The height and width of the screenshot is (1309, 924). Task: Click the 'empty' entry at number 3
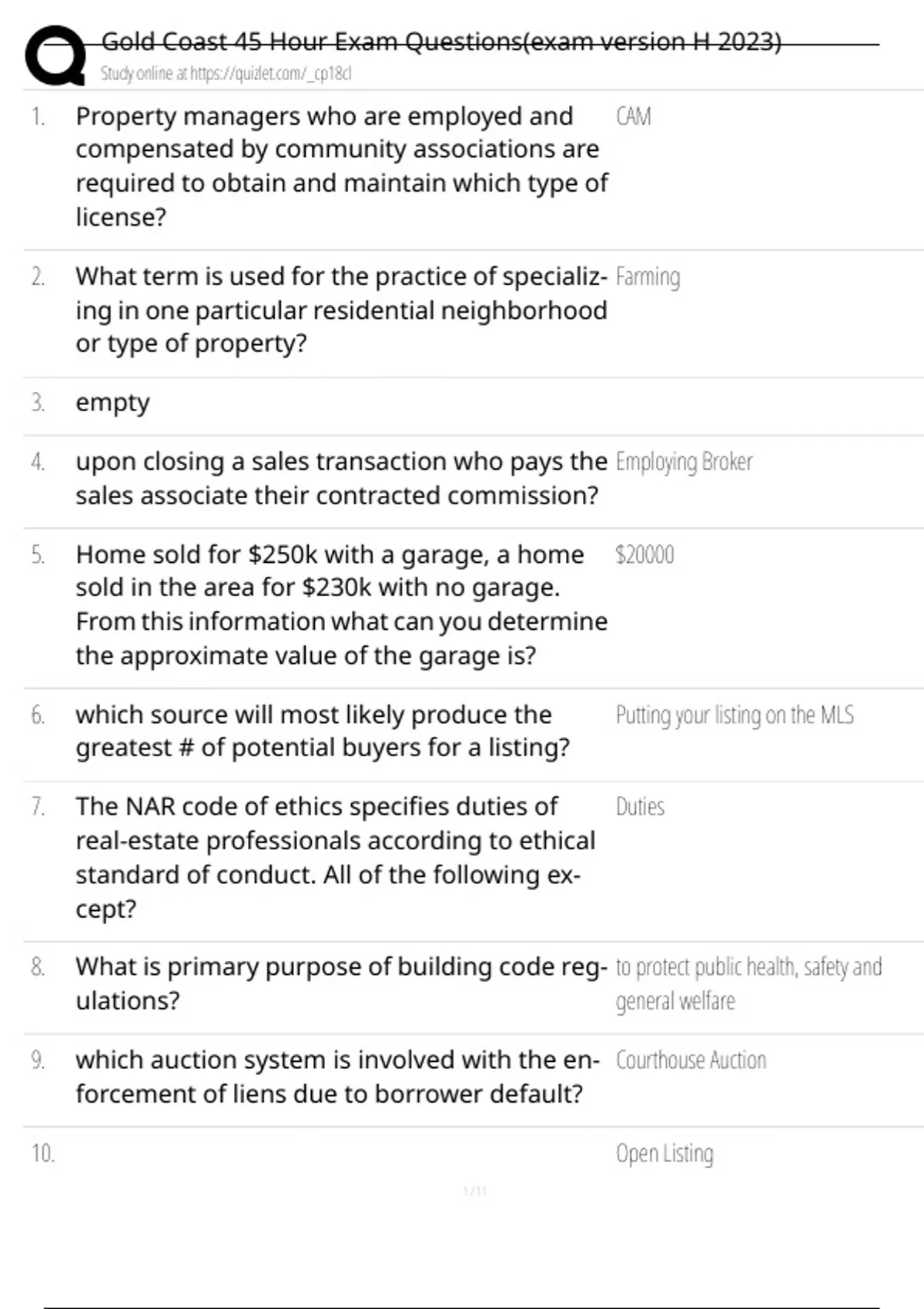(112, 403)
